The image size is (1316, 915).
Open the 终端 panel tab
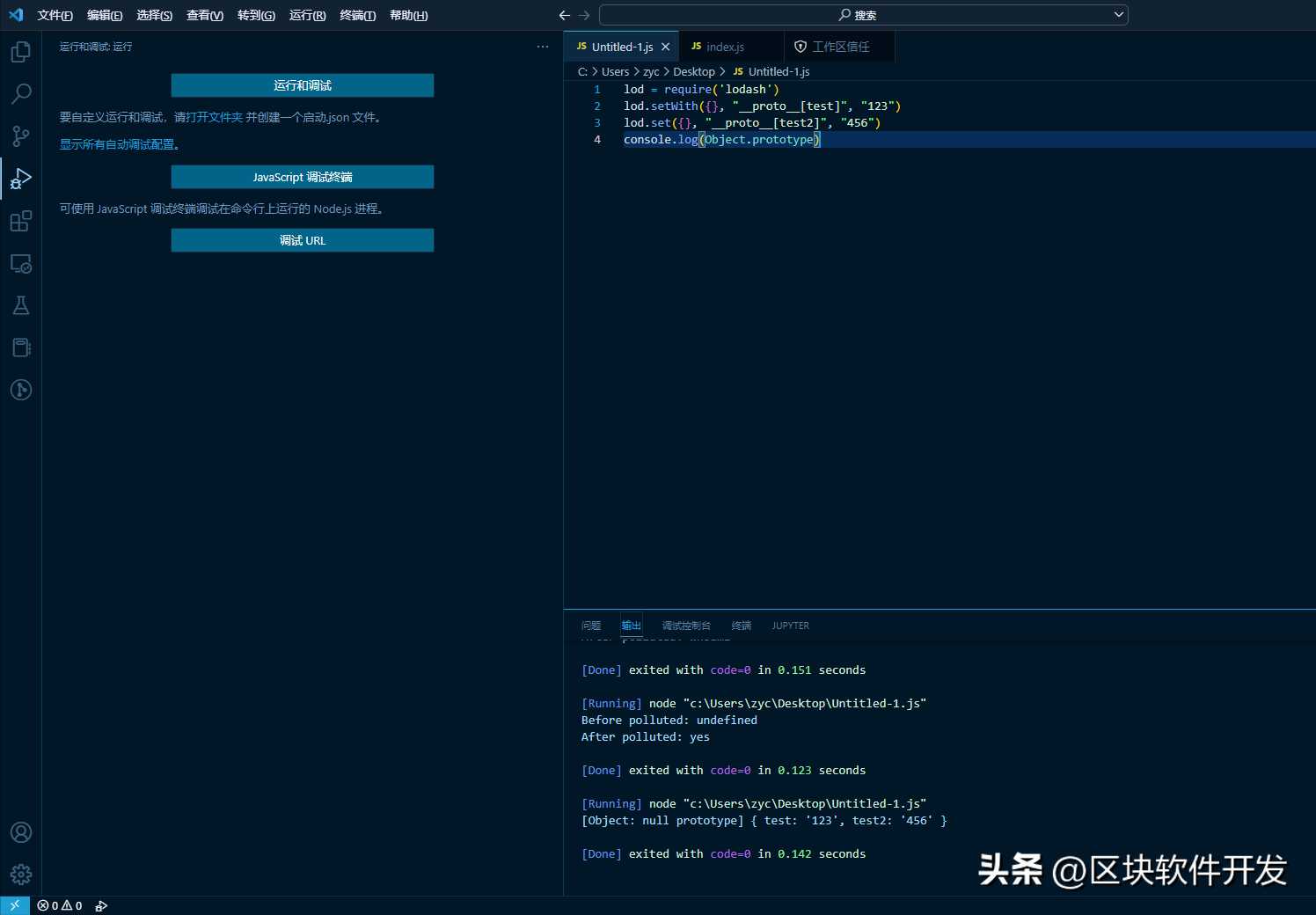tap(742, 626)
